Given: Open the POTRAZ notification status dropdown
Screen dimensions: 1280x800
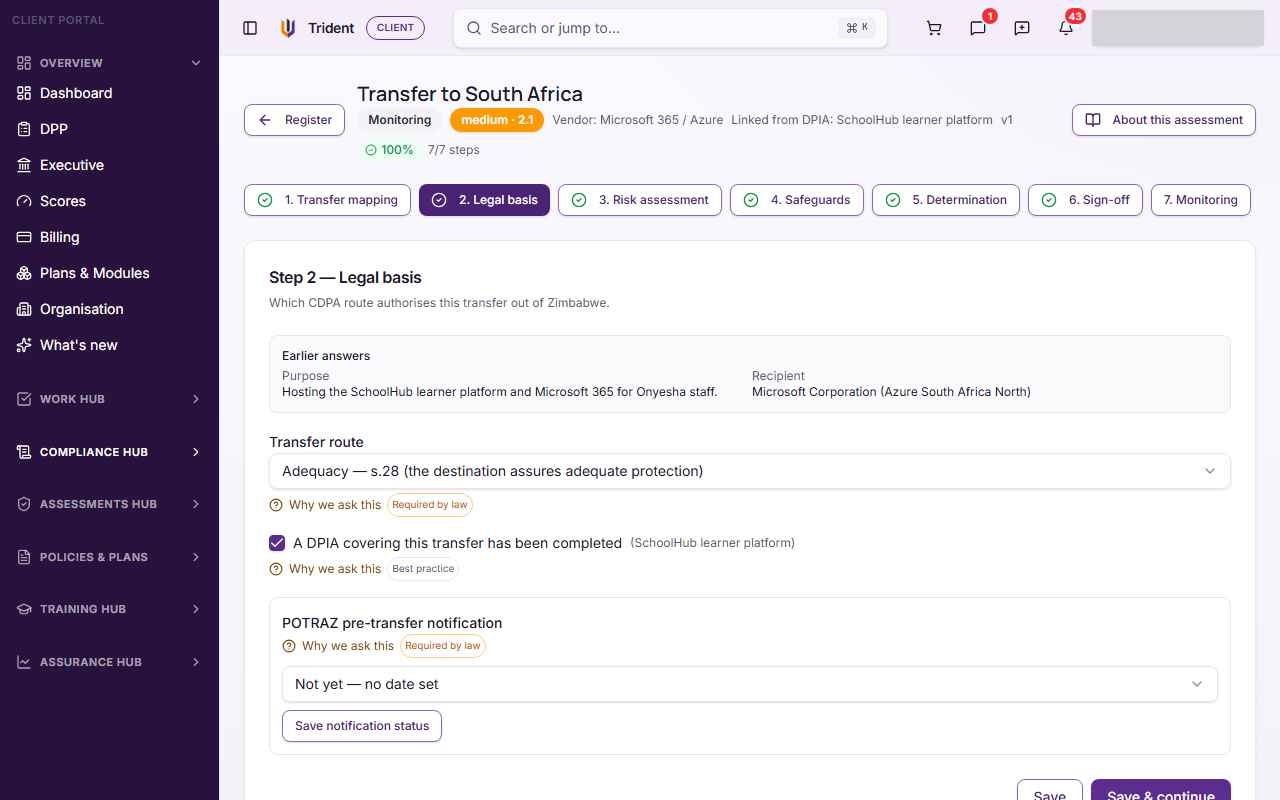Looking at the screenshot, I should tap(750, 684).
